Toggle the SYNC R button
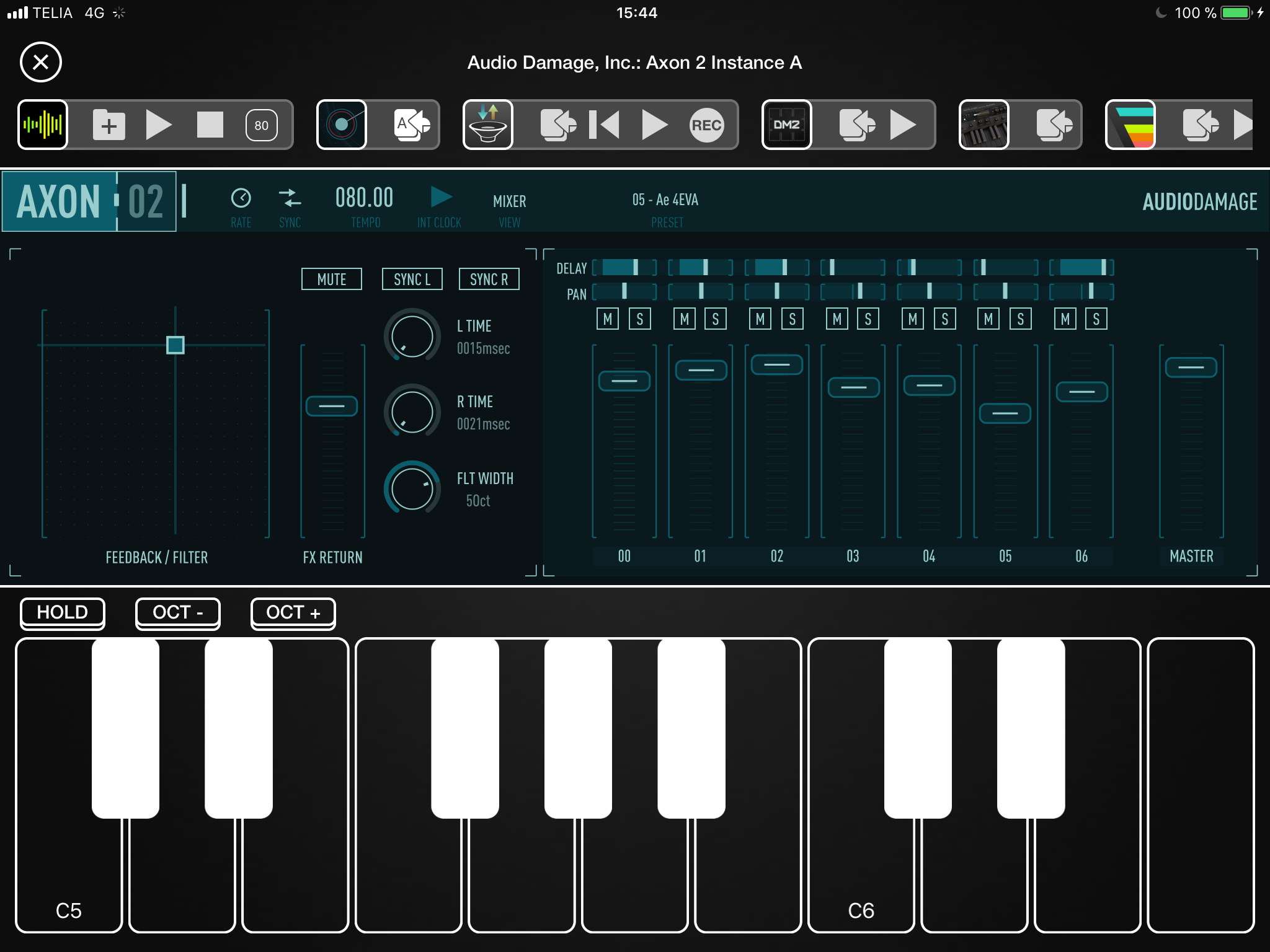The image size is (1270, 952). tap(489, 280)
